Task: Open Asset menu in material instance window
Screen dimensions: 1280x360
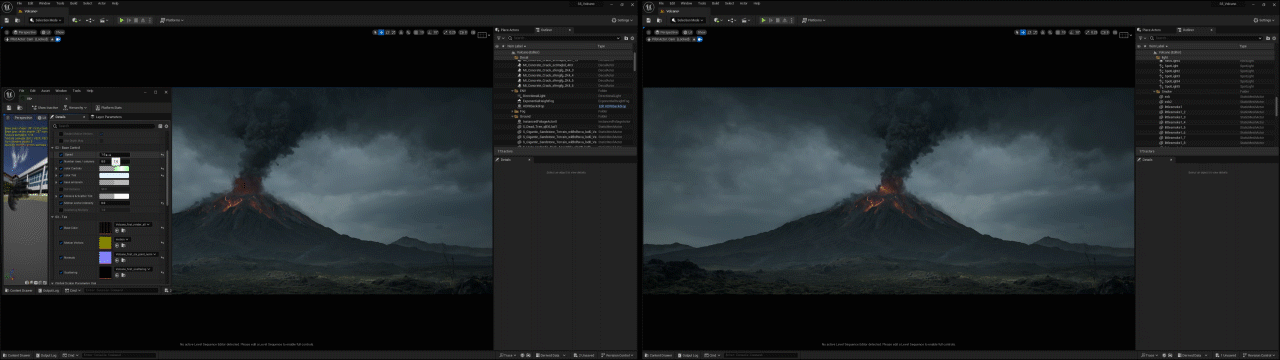Action: pyautogui.click(x=45, y=90)
